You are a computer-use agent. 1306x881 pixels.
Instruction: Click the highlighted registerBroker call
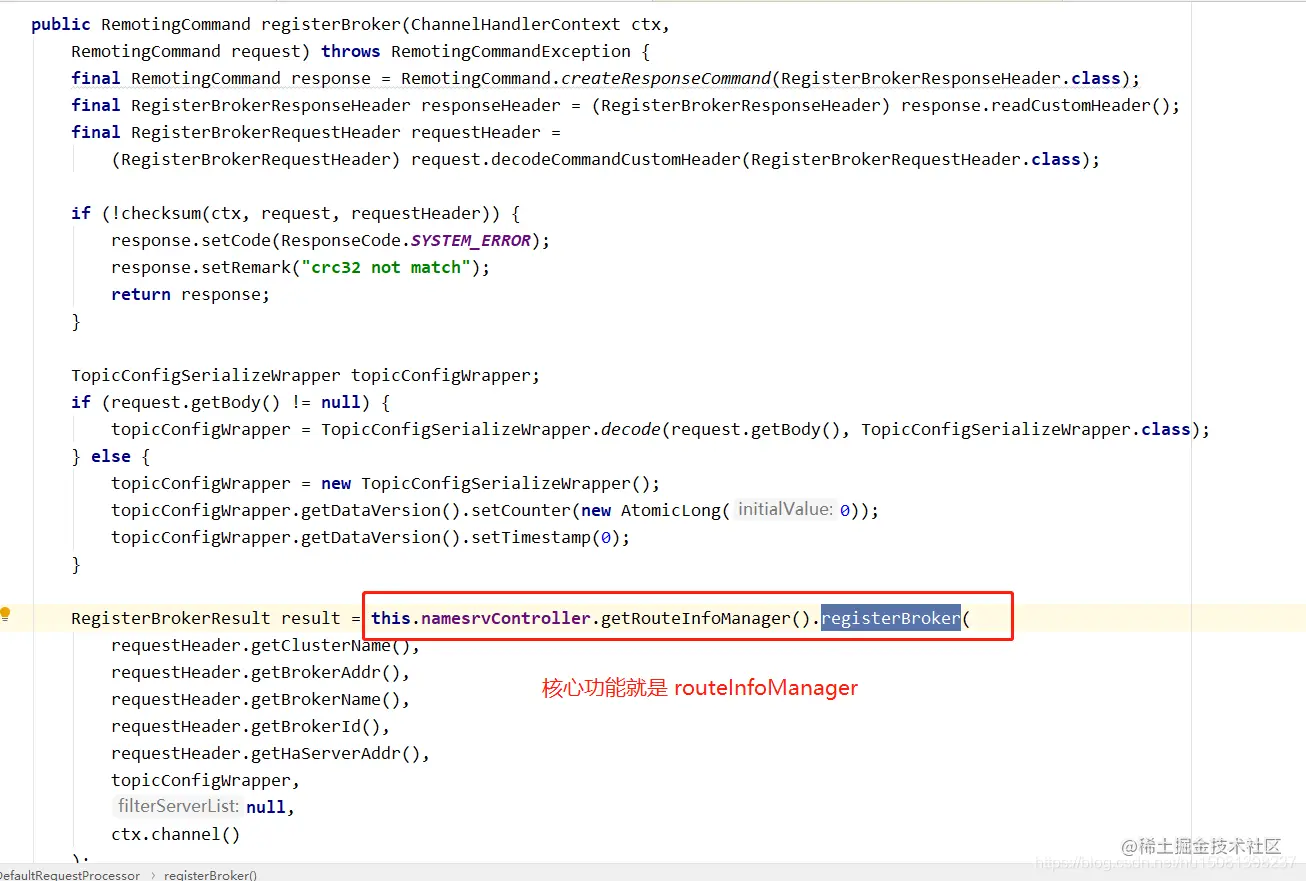pyautogui.click(x=891, y=618)
